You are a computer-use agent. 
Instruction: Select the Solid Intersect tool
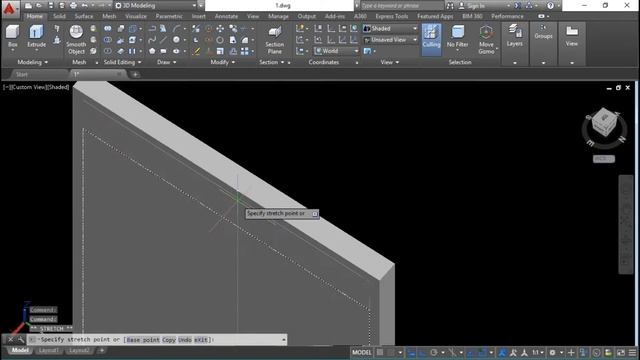pos(107,51)
